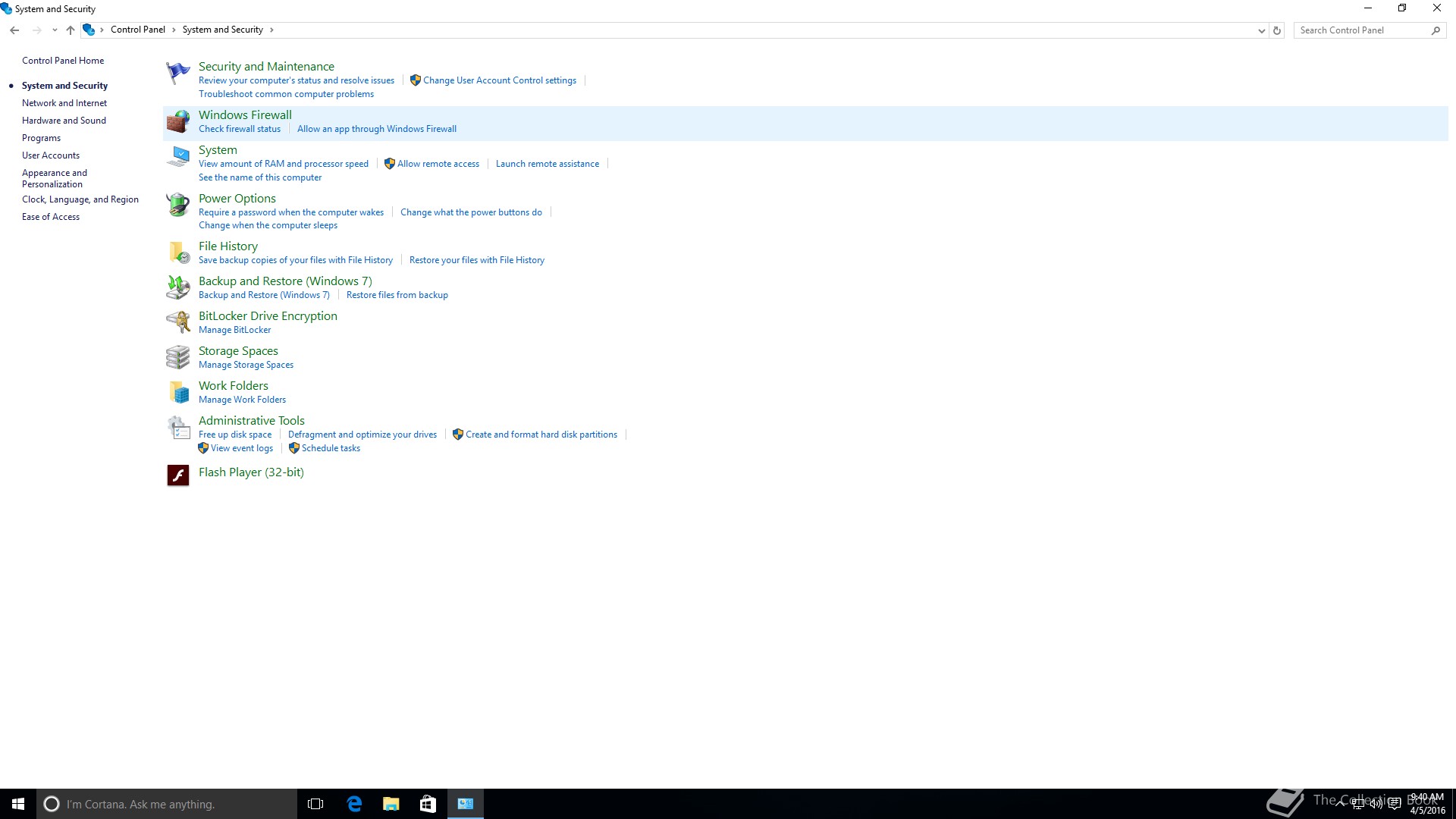Image resolution: width=1456 pixels, height=819 pixels.
Task: Click the Work Folders icon
Action: (x=178, y=392)
